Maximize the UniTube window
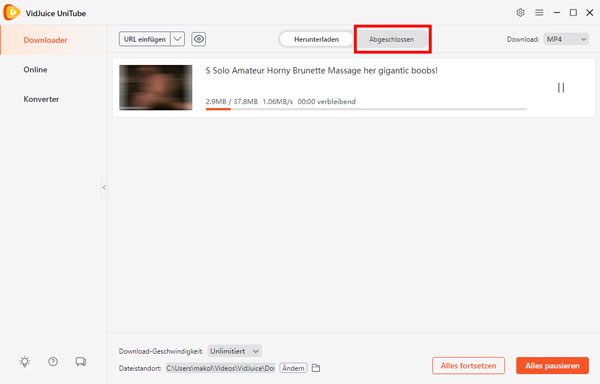The height and width of the screenshot is (384, 600). coord(573,13)
